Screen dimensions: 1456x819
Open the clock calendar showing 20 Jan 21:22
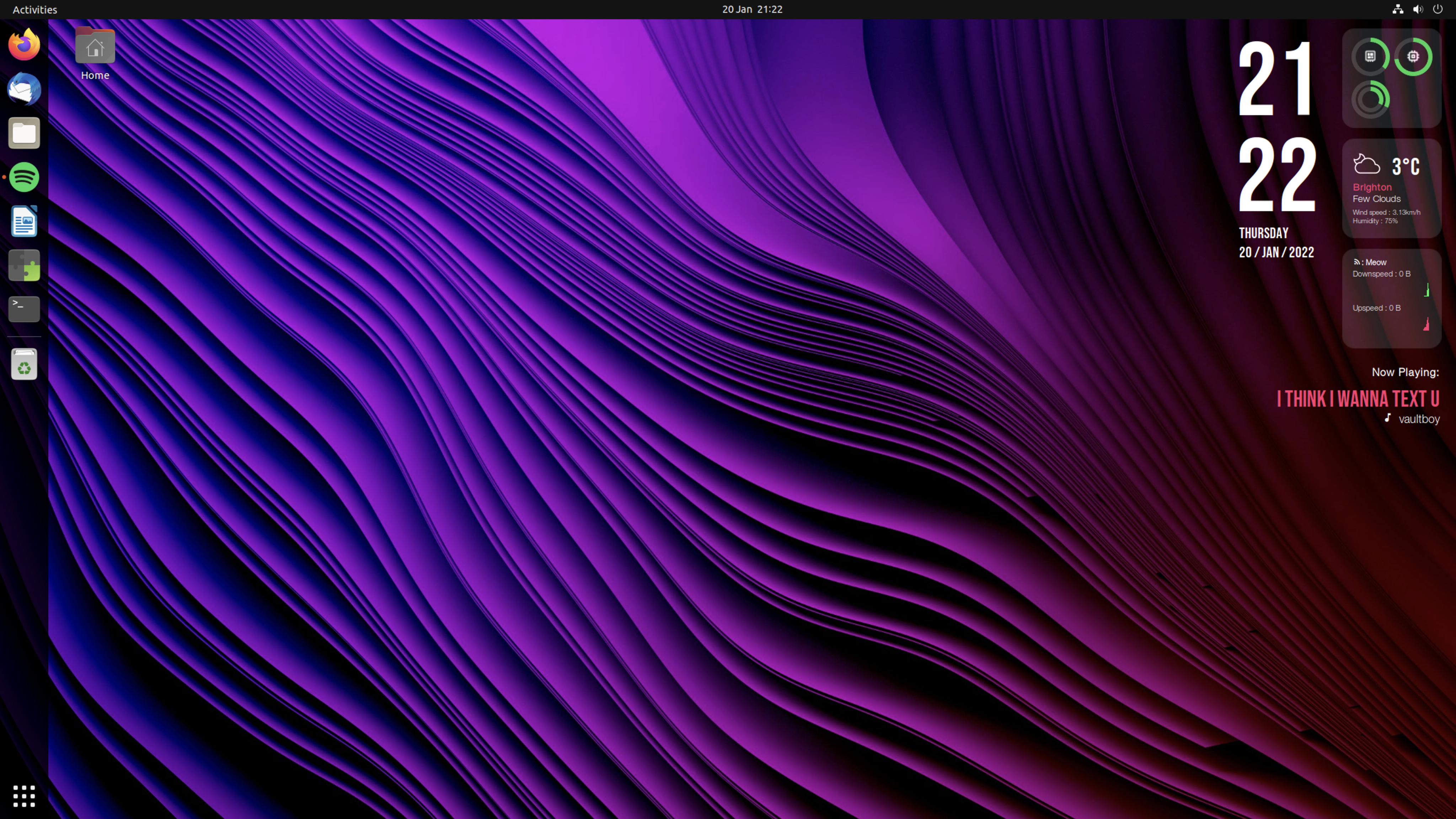pos(752,10)
